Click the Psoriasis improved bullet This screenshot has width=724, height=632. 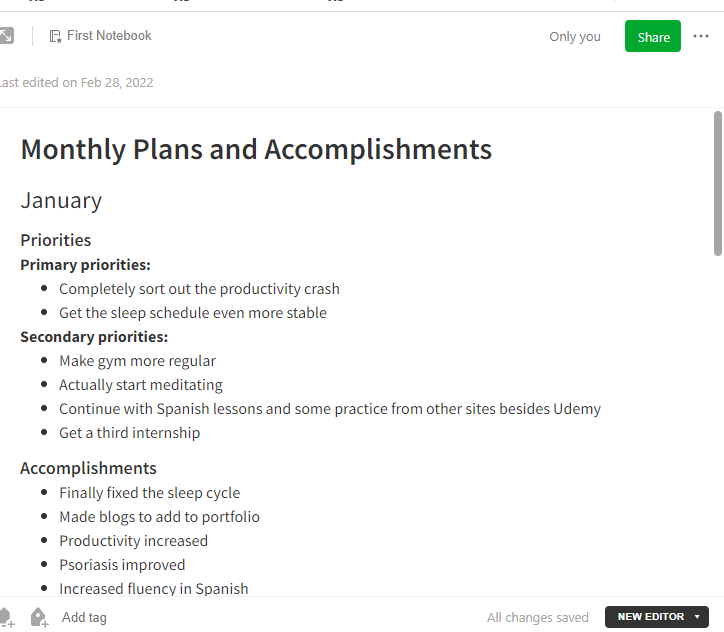coord(122,565)
